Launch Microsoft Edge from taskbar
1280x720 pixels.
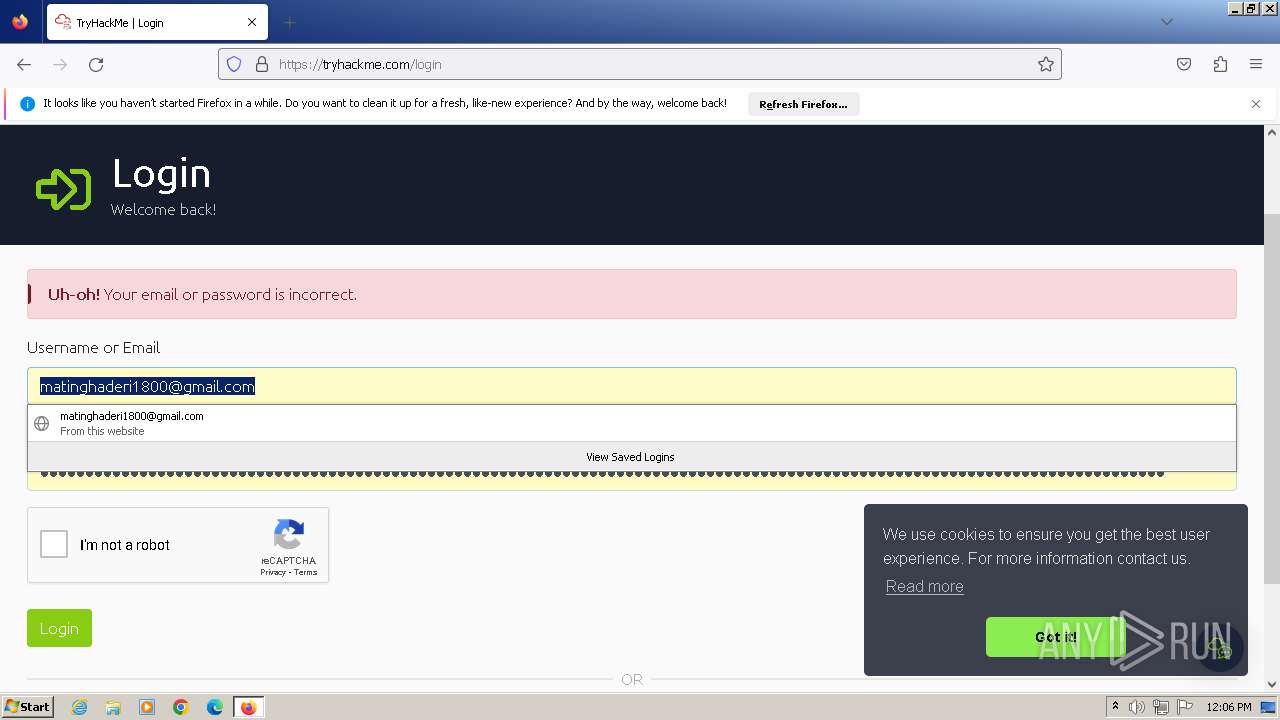pyautogui.click(x=215, y=707)
